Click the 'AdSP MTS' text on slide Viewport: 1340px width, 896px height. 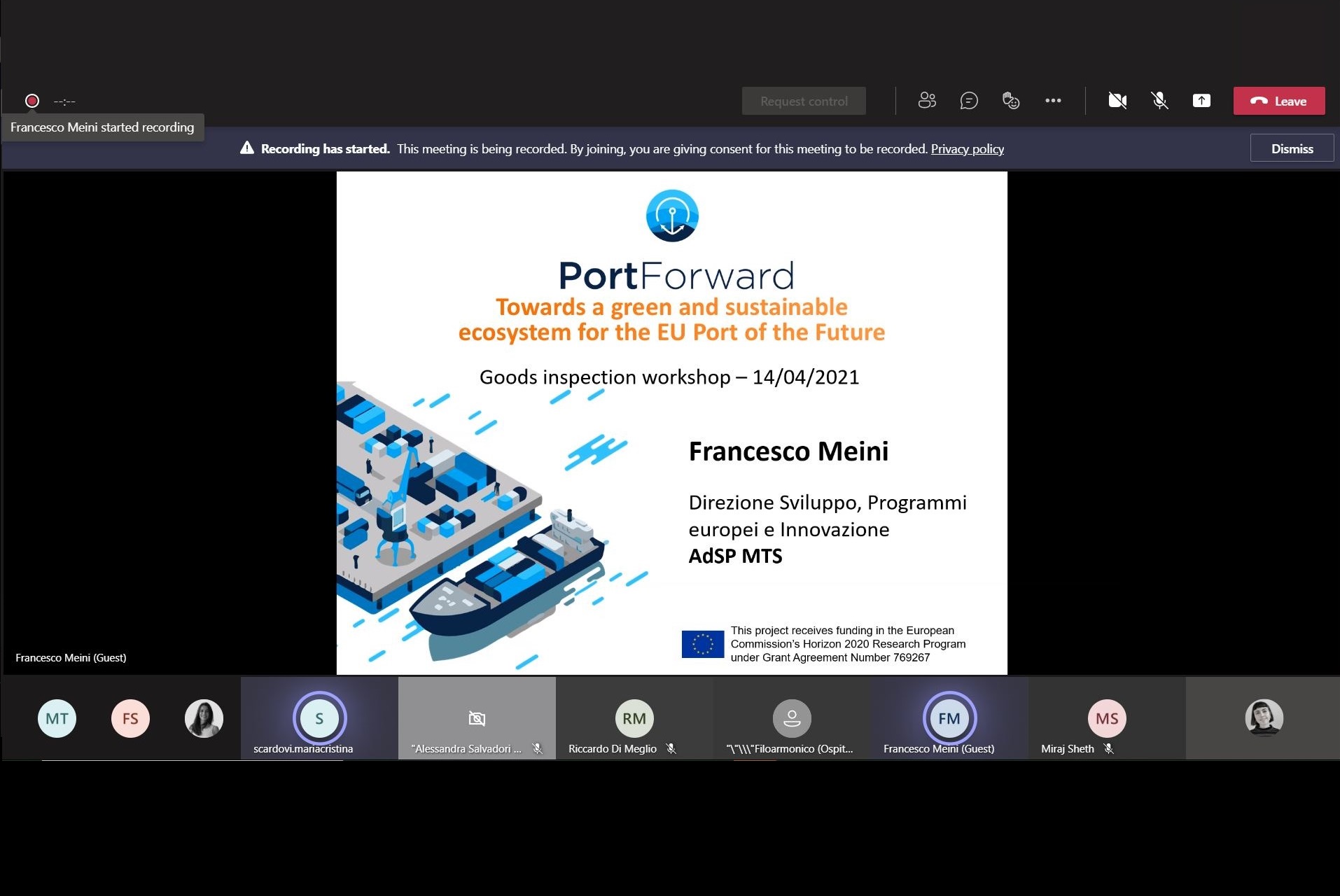coord(736,556)
